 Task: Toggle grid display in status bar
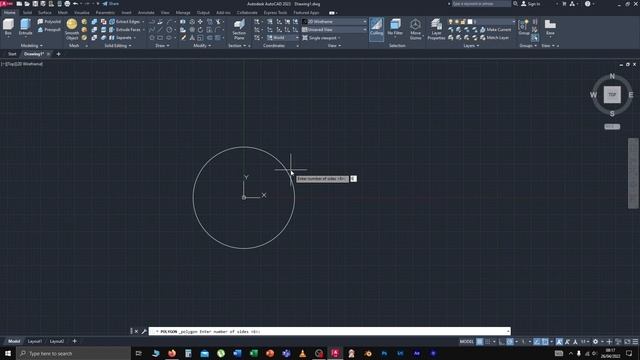pyautogui.click(x=480, y=342)
